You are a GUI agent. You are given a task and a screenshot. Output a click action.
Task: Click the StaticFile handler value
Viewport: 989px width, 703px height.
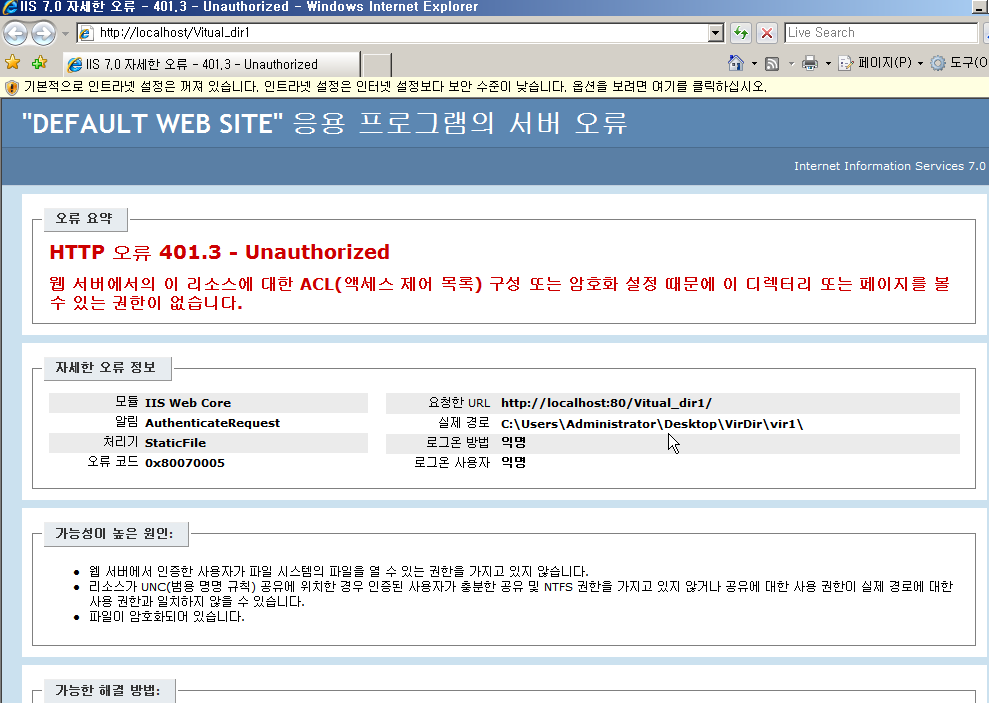click(x=175, y=443)
